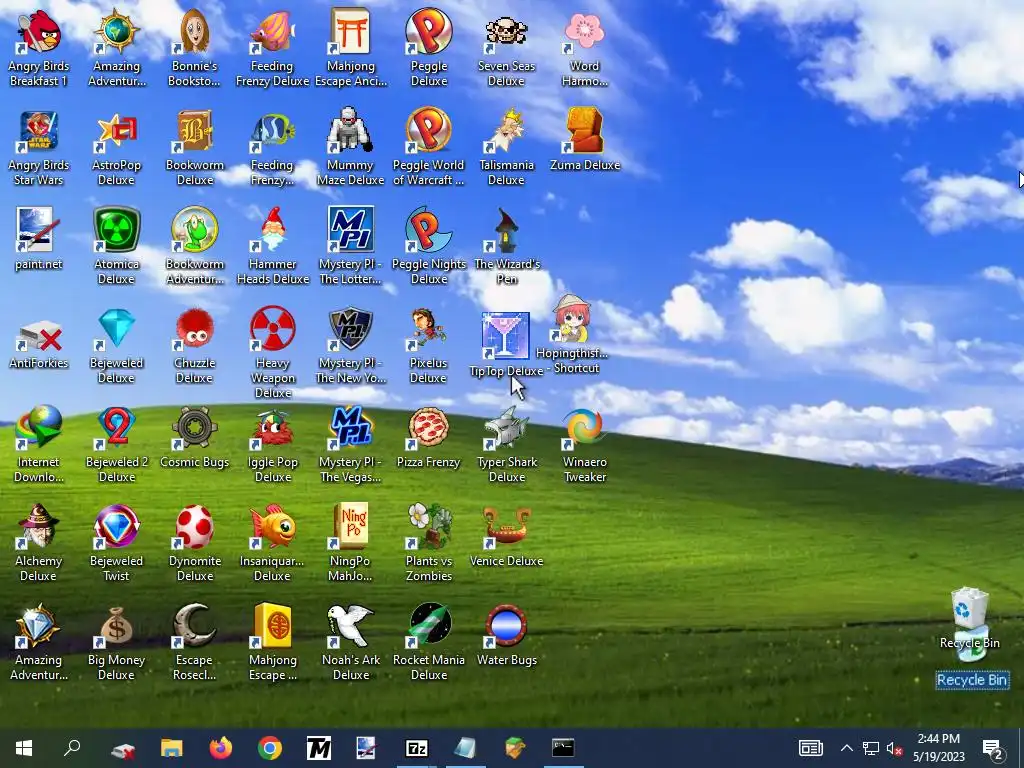Image resolution: width=1024 pixels, height=768 pixels.
Task: Select the AstroPop Deluxe shortcut
Action: click(116, 131)
